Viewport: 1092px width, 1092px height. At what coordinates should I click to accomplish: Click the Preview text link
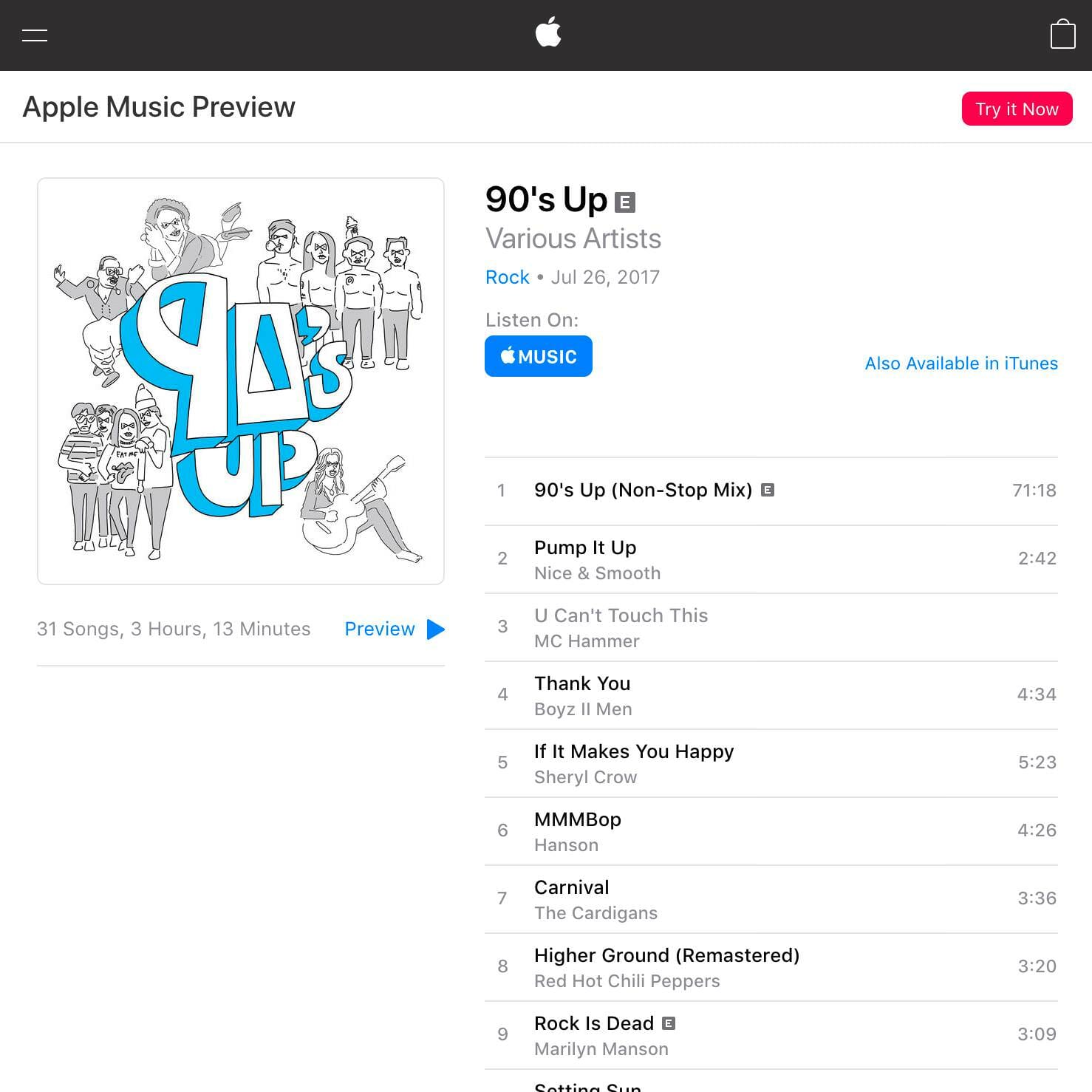[x=380, y=629]
